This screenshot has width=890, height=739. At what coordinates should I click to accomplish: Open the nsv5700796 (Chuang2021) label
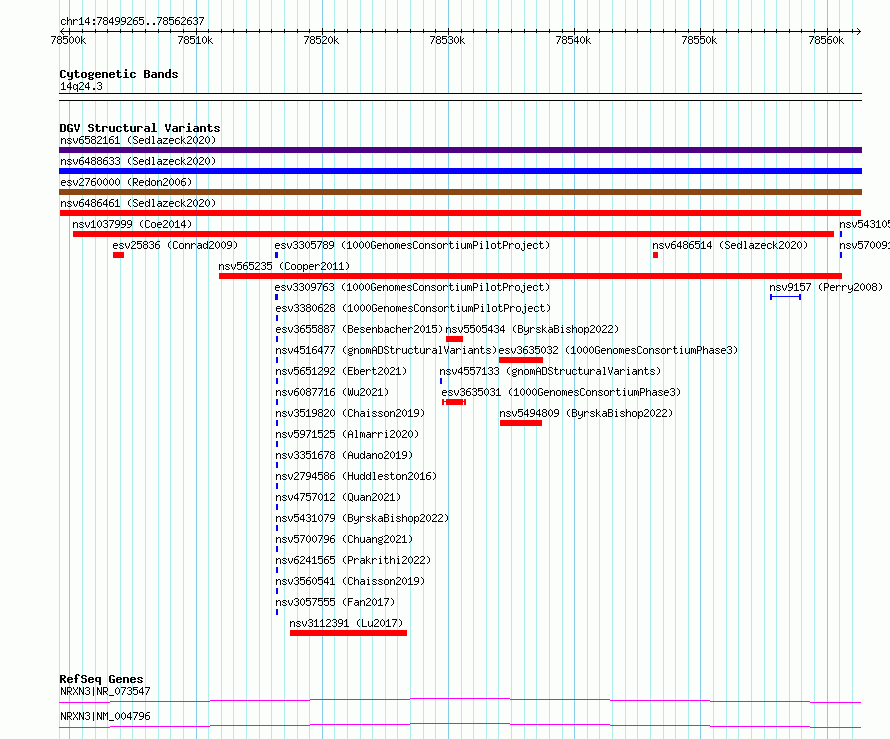tap(344, 539)
